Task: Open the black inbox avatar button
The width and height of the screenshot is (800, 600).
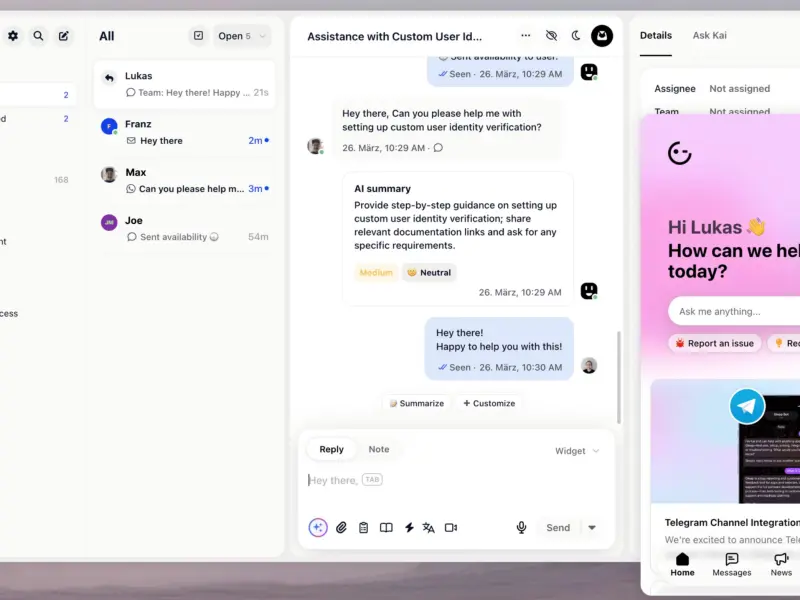Action: 602,36
